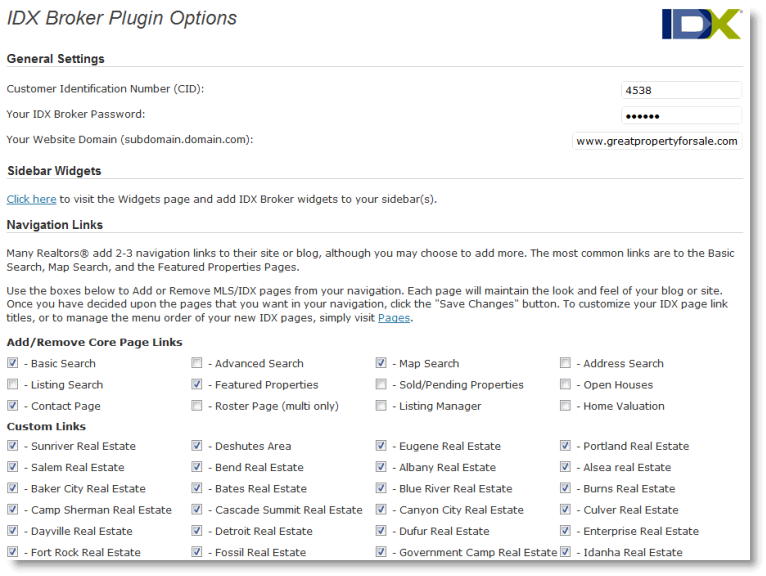766x576 pixels.
Task: Uncheck Sunriver Real Estate custom link
Action: pyautogui.click(x=13, y=446)
